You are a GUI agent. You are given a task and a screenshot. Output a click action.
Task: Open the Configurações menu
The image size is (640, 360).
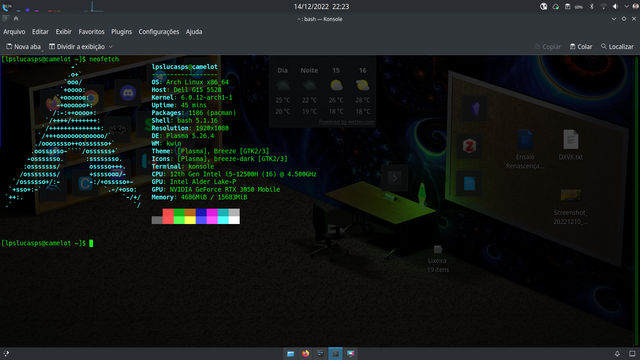tap(159, 32)
